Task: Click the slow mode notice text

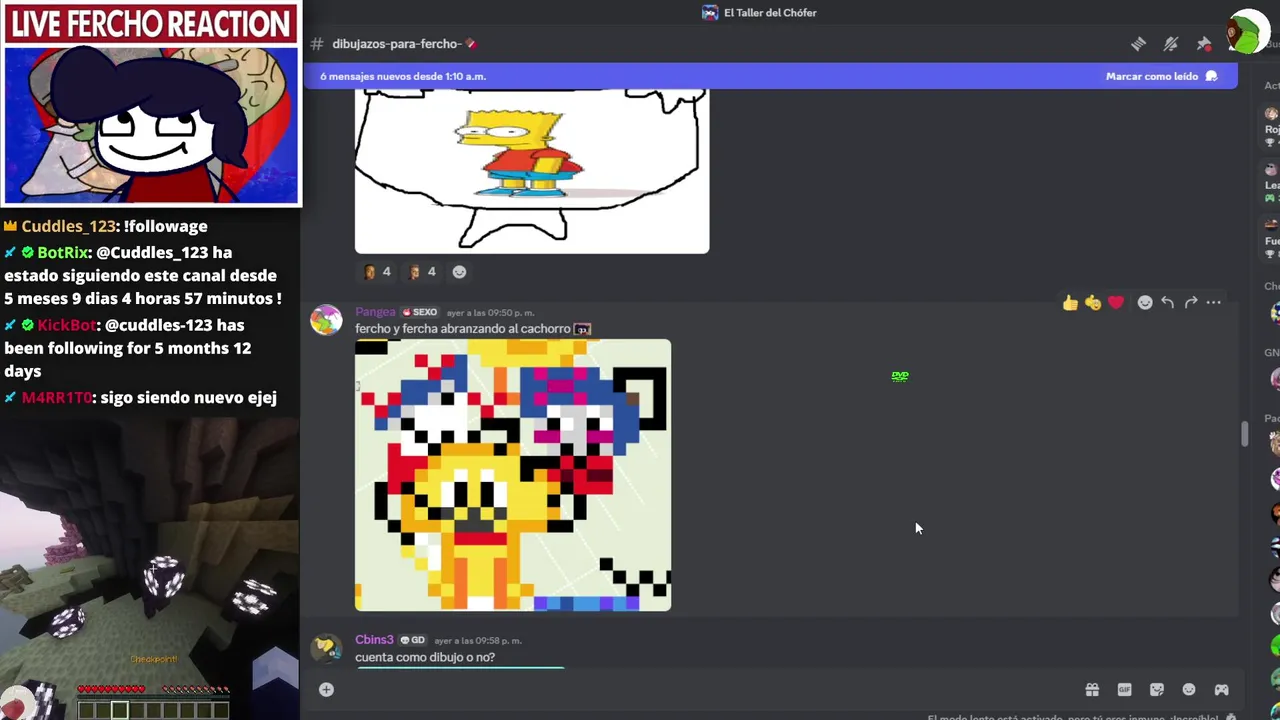Action: point(1073,717)
